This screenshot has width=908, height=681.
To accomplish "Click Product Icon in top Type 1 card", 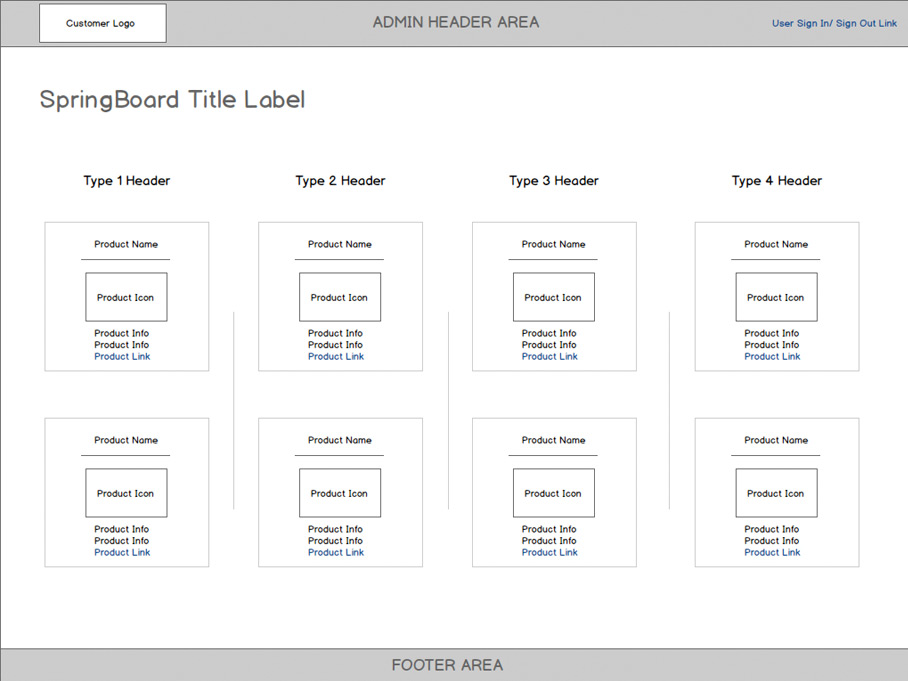I will (x=126, y=297).
